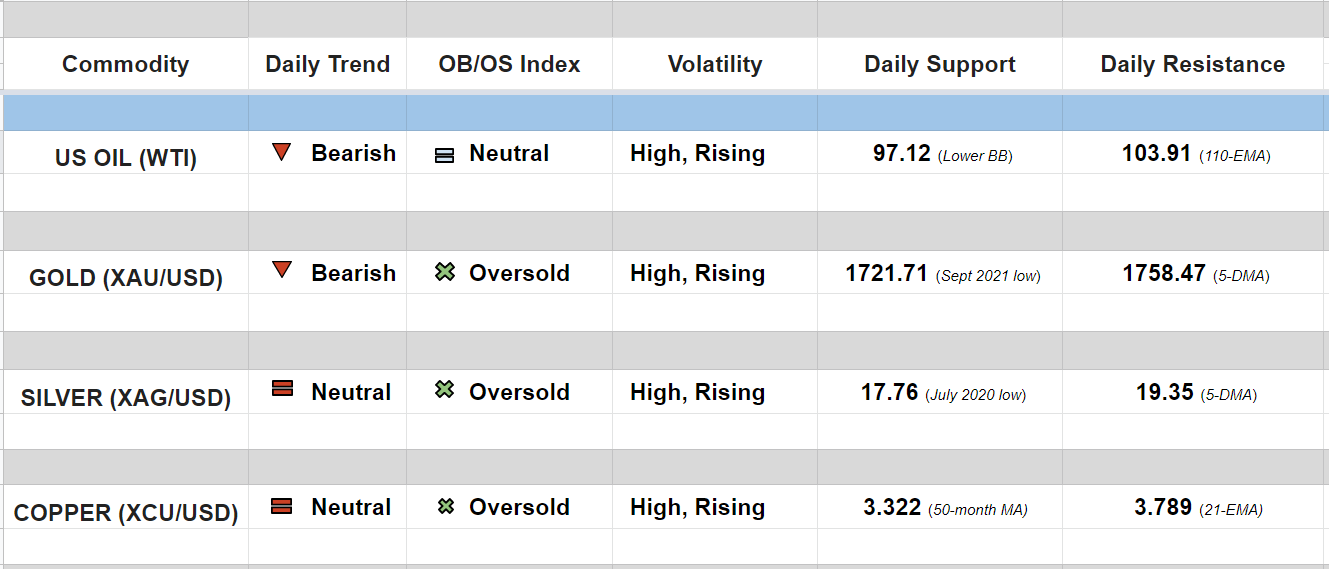Image resolution: width=1329 pixels, height=569 pixels.
Task: Click the green oversold cross icon for Copper
Action: pos(446,507)
